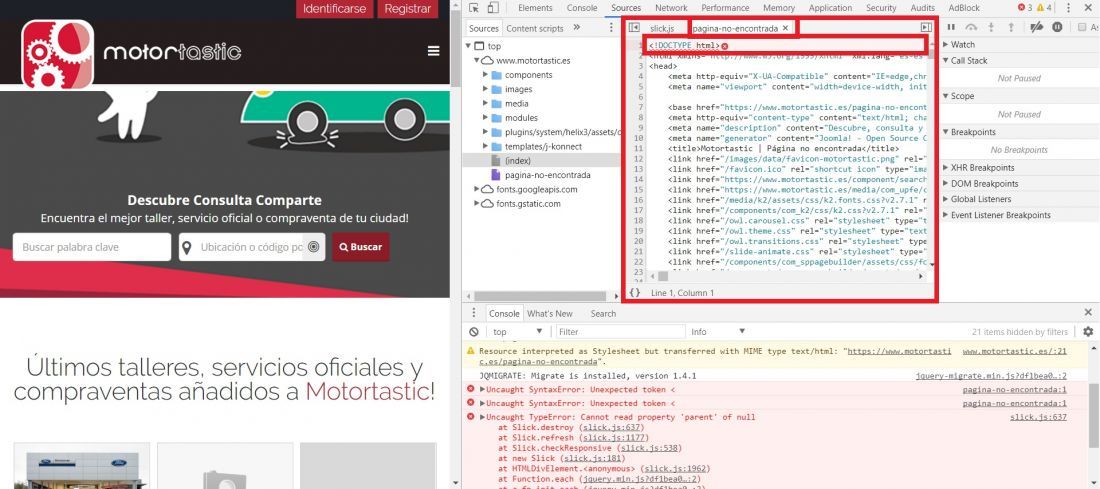Click the Motortastic gears logo
Viewport: 1100px width, 489px height.
point(58,54)
